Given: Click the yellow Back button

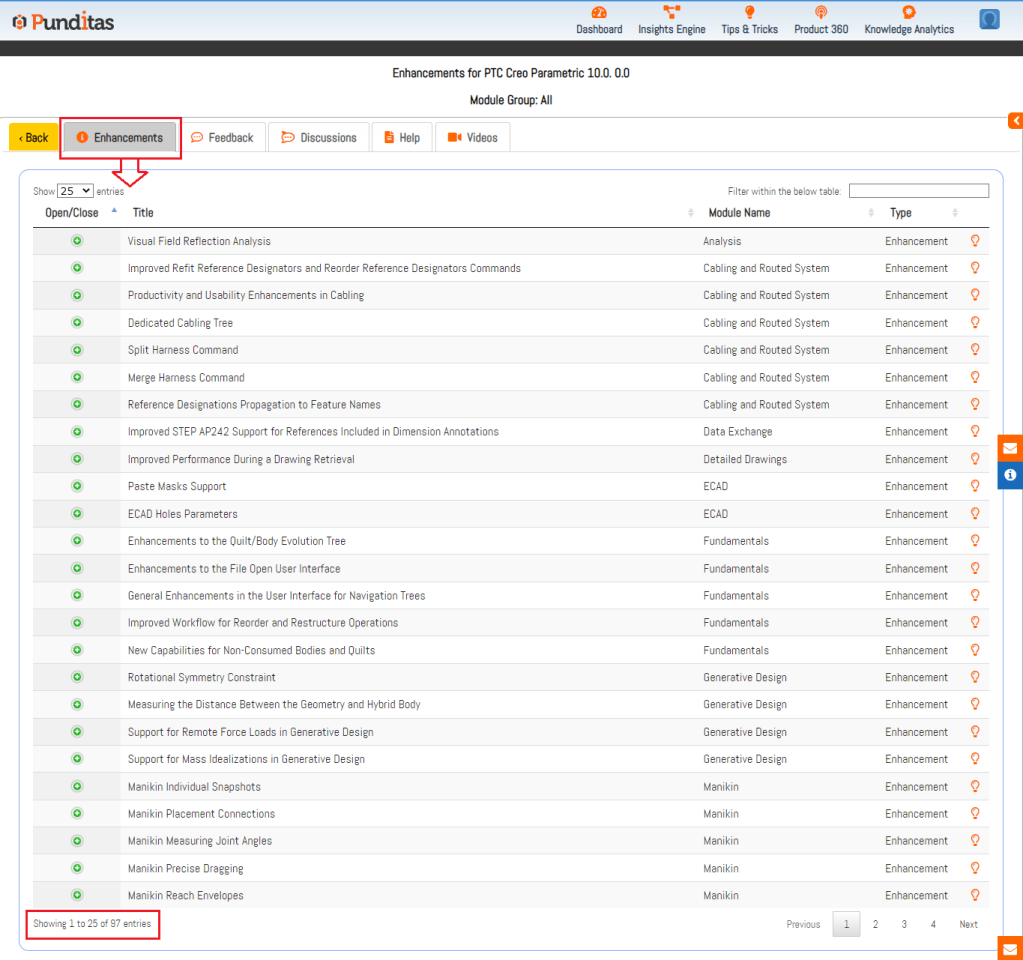Looking at the screenshot, I should (34, 138).
